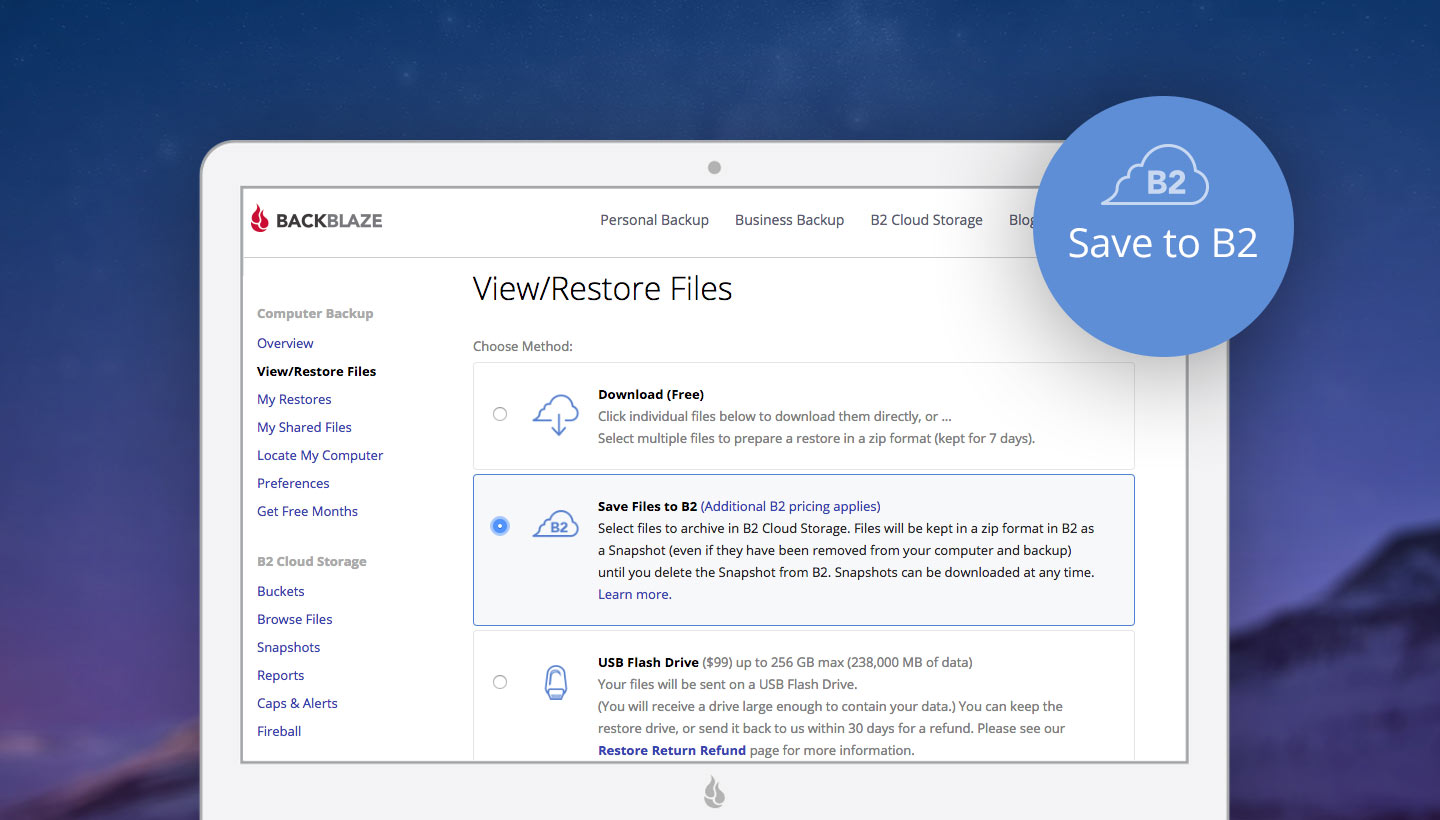Open View/Restore Files in the sidebar
The height and width of the screenshot is (820, 1440).
click(x=316, y=371)
